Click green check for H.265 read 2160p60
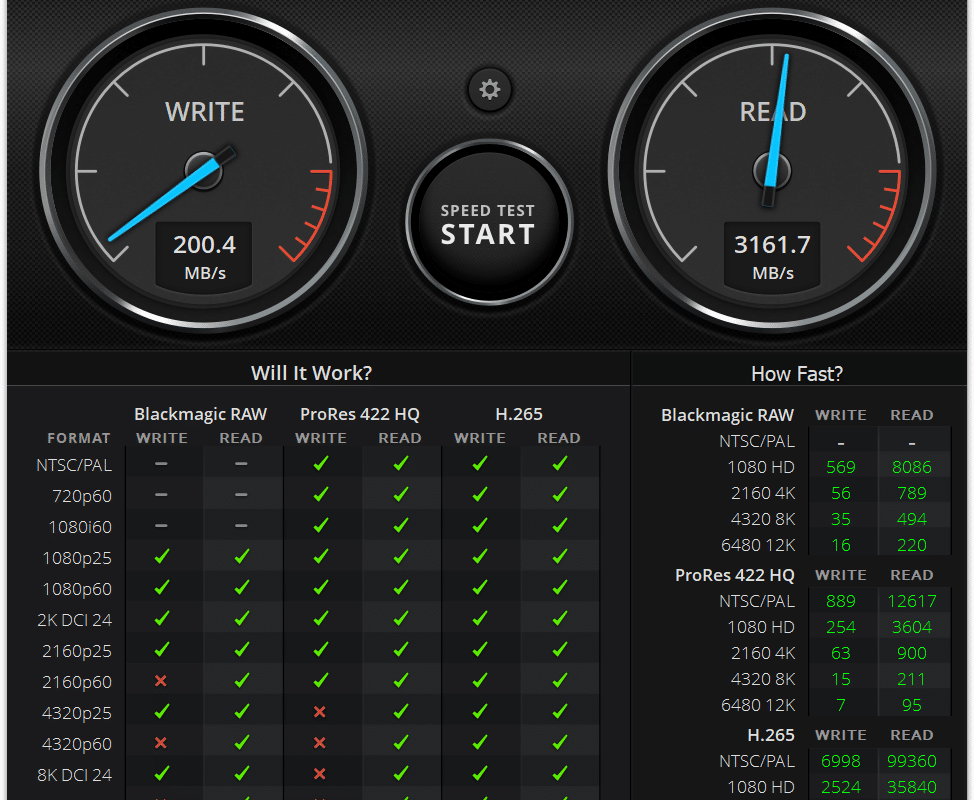This screenshot has width=974, height=800. click(560, 681)
